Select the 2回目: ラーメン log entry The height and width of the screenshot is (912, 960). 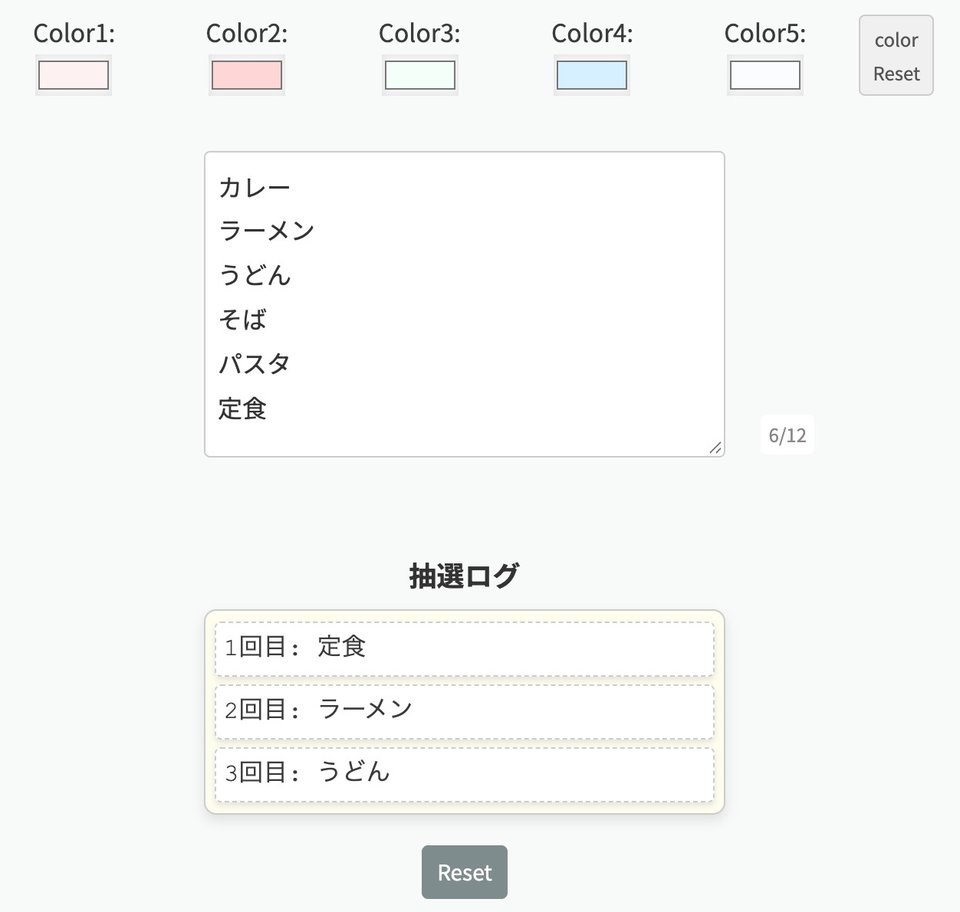(x=465, y=712)
